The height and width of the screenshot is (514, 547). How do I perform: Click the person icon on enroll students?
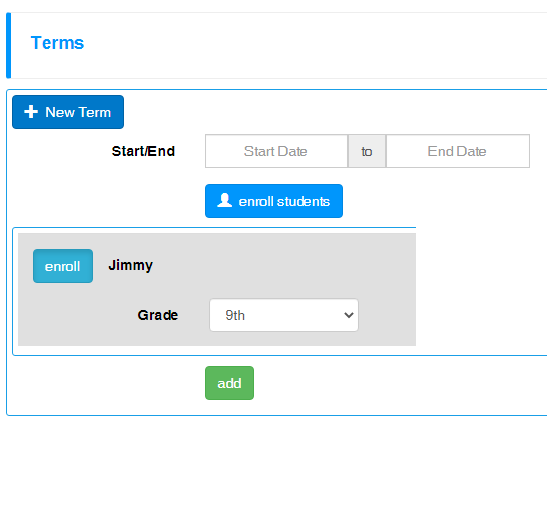(x=224, y=200)
